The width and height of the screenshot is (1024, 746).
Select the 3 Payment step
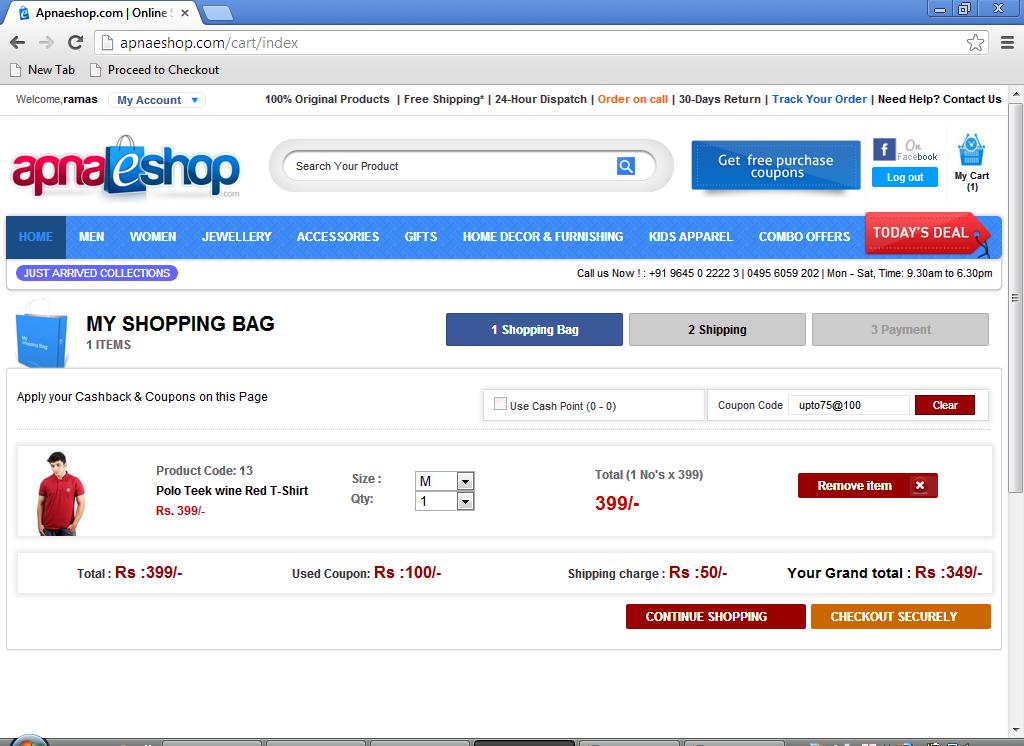900,329
